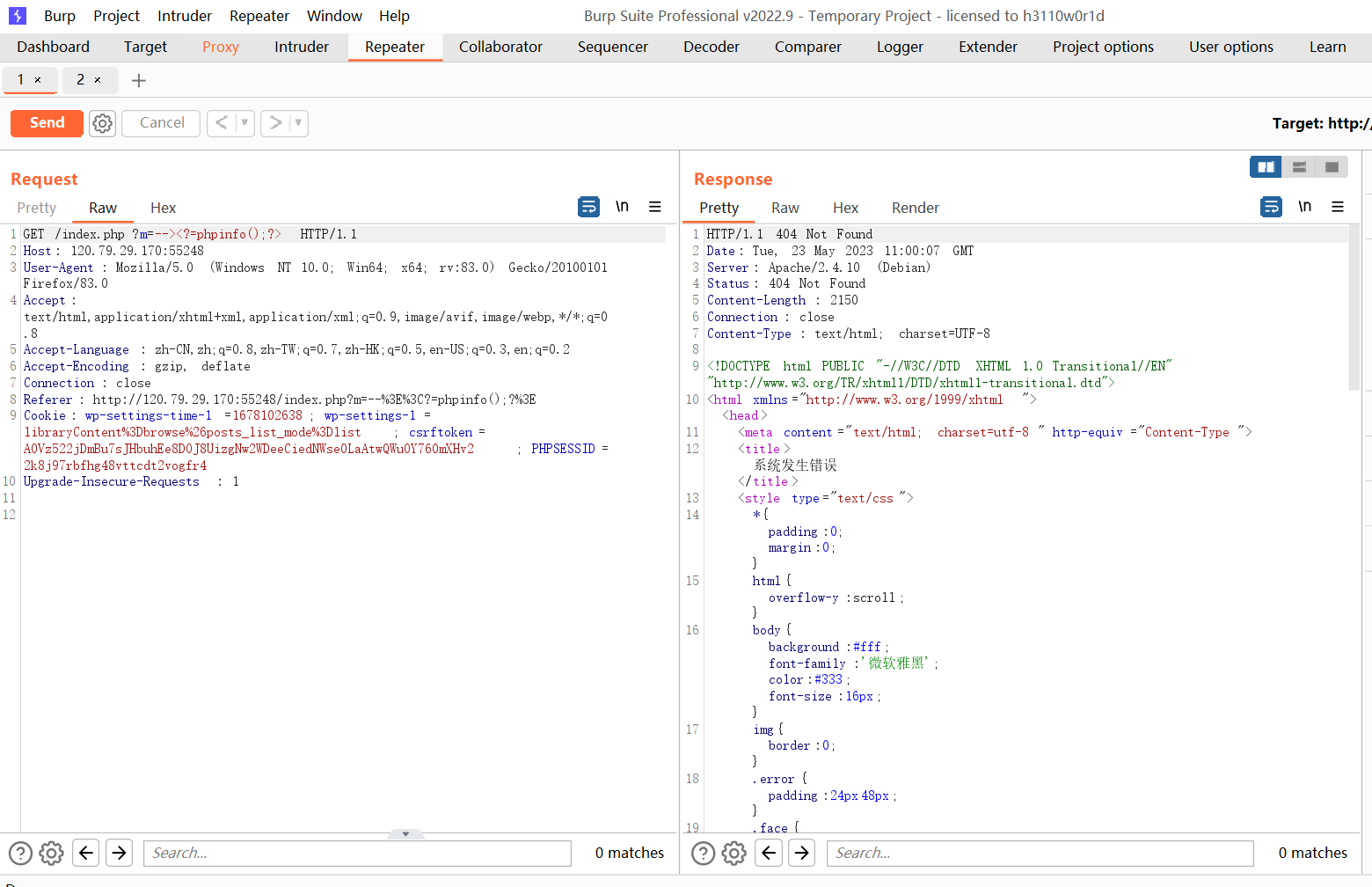Switch to Extender tab
The width and height of the screenshot is (1372, 887).
[988, 47]
